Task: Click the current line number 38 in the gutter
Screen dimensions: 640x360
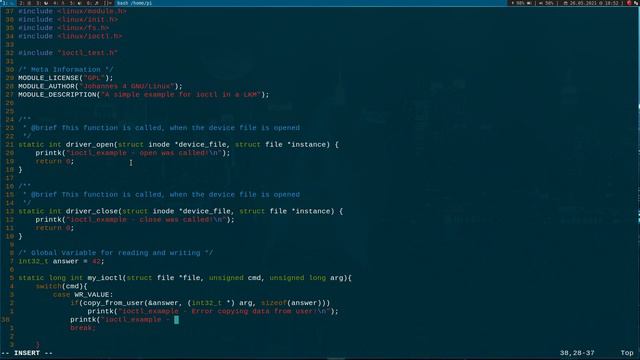Action: 5,320
